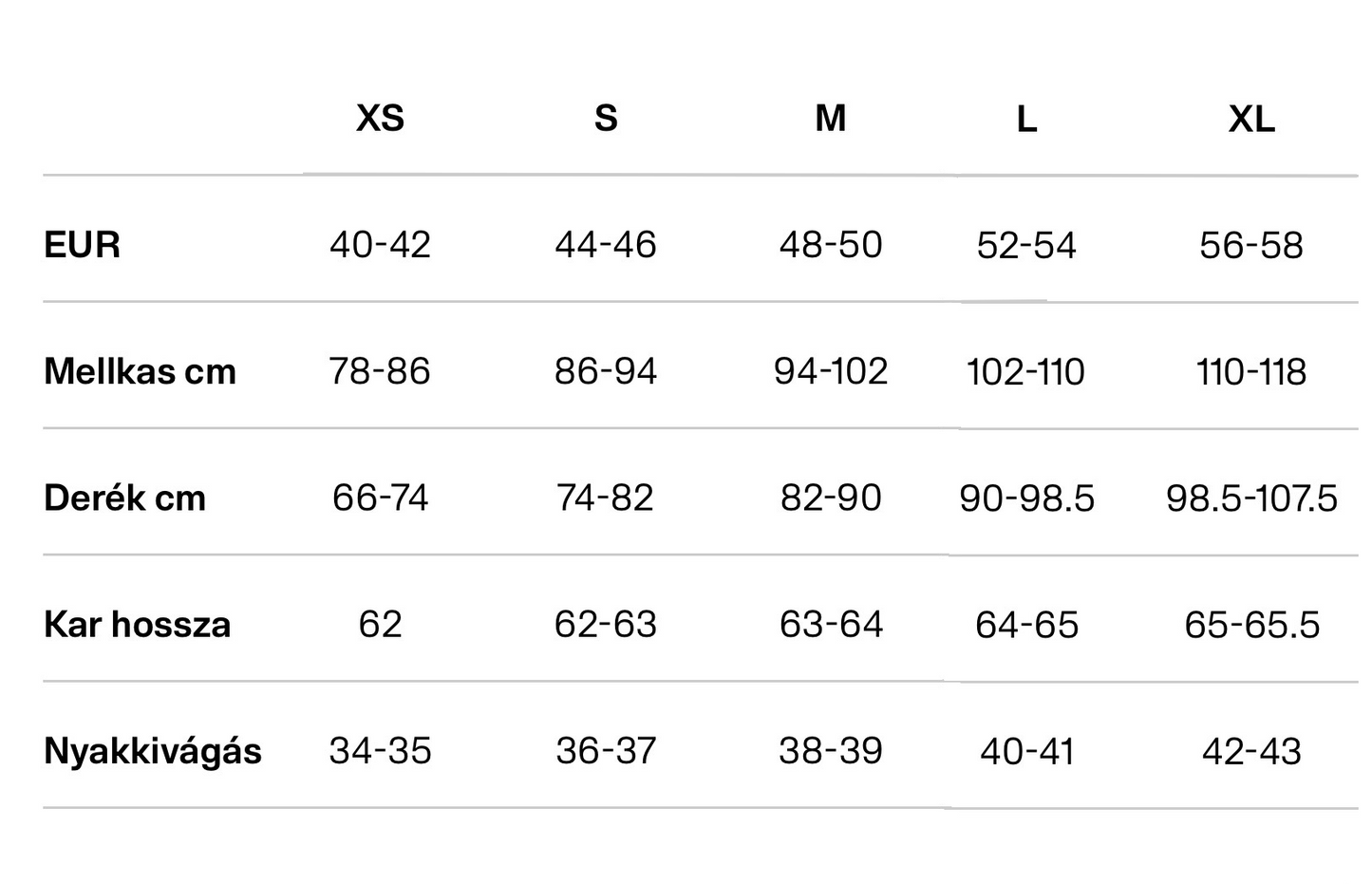
Task: Select the Mellkas cm row label
Action: click(x=141, y=371)
